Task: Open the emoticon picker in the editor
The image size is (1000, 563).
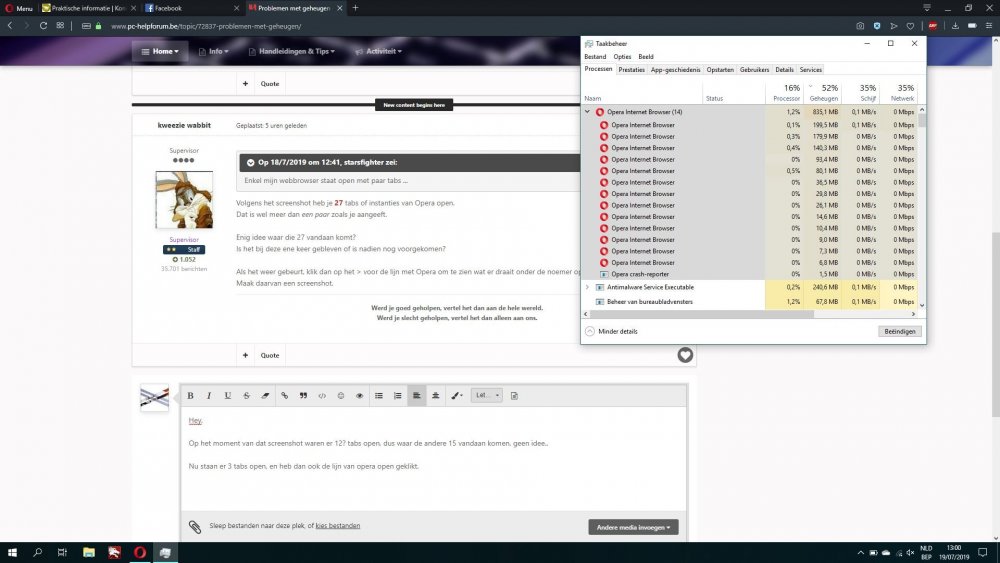Action: (x=341, y=395)
